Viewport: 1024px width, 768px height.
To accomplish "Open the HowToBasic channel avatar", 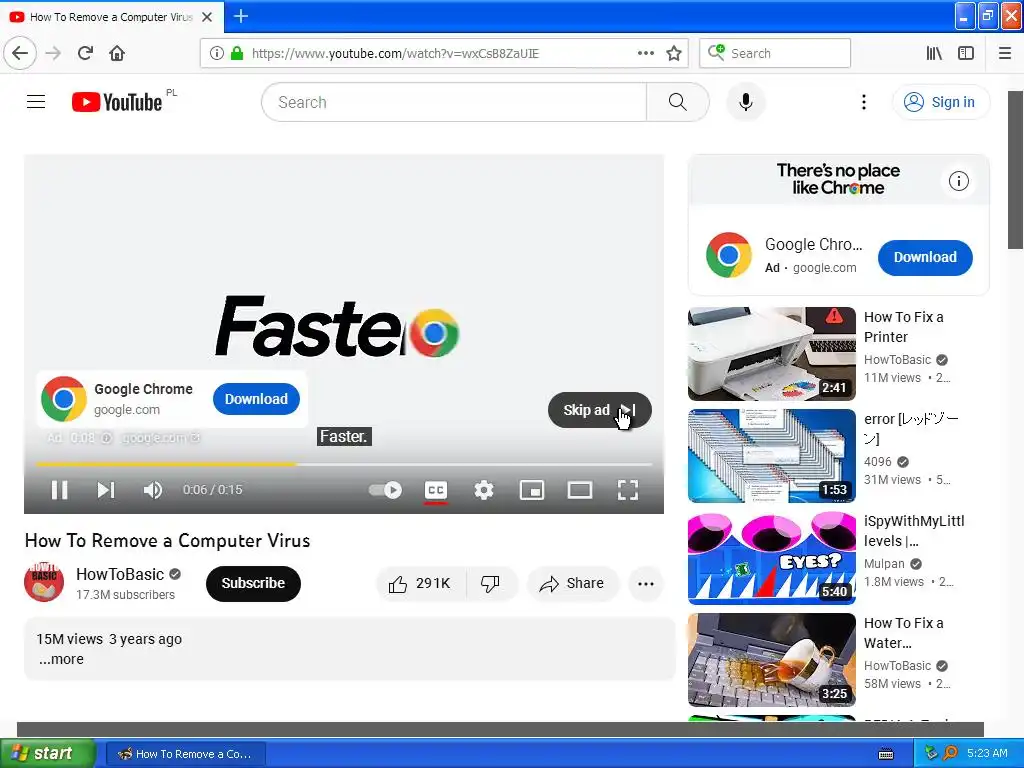I will pyautogui.click(x=44, y=582).
